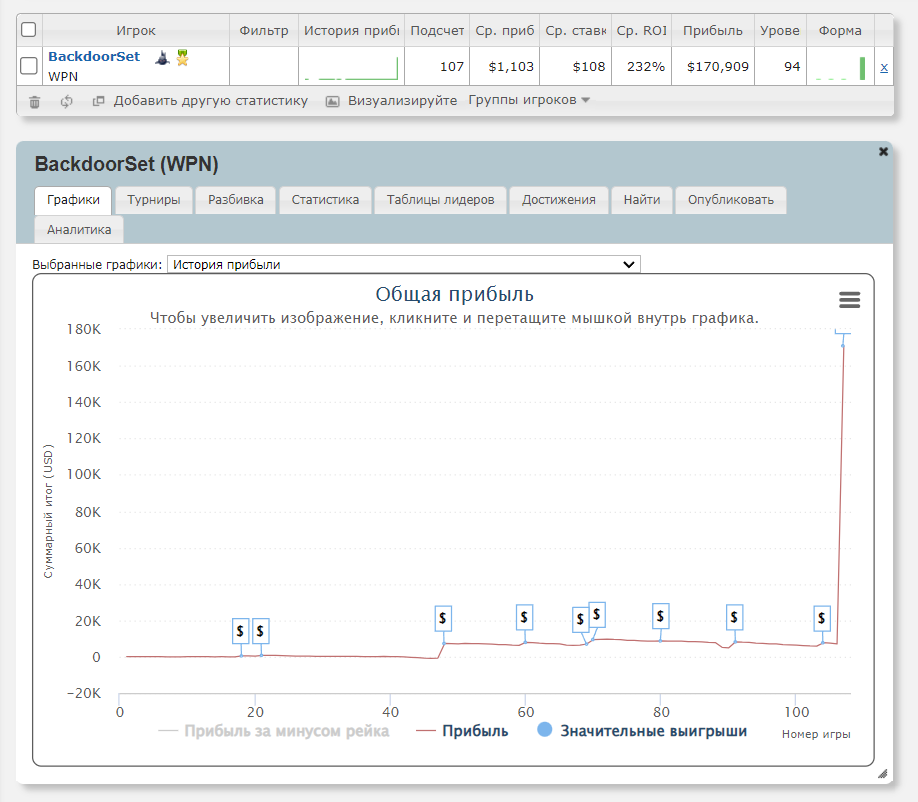Viewport: 918px width, 802px height.
Task: Click the dollar marker near game 48
Action: click(x=442, y=619)
